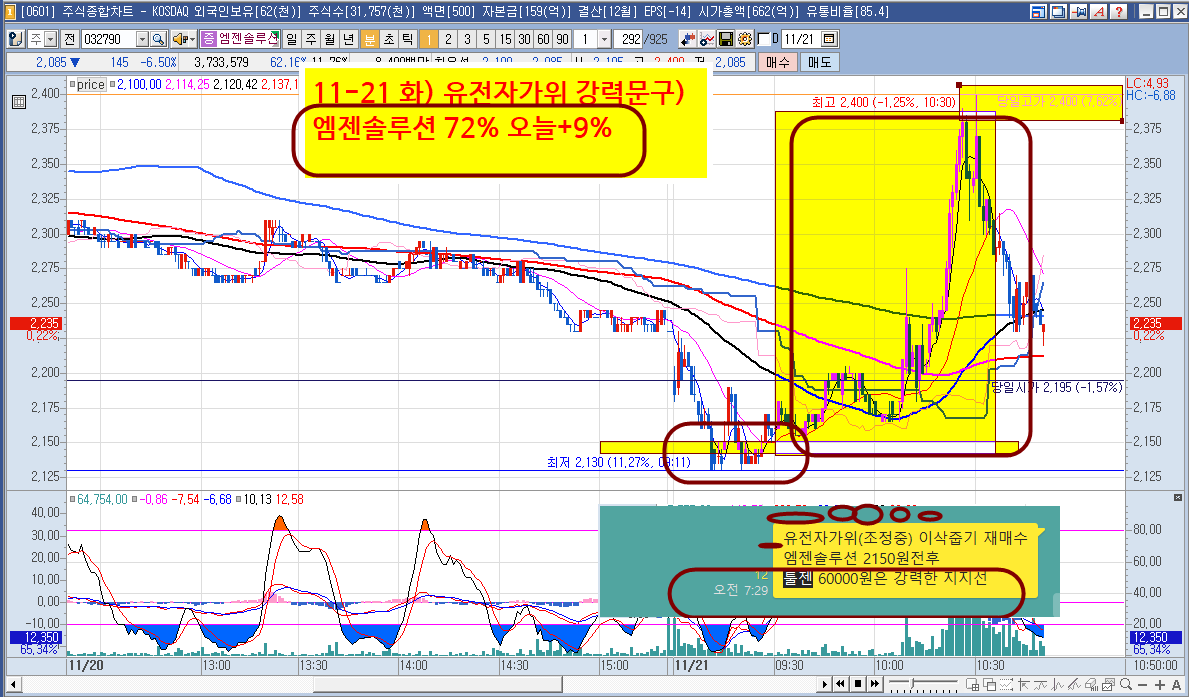The image size is (1189, 697).
Task: Click the 최저 2,130 low price label
Action: click(x=619, y=462)
